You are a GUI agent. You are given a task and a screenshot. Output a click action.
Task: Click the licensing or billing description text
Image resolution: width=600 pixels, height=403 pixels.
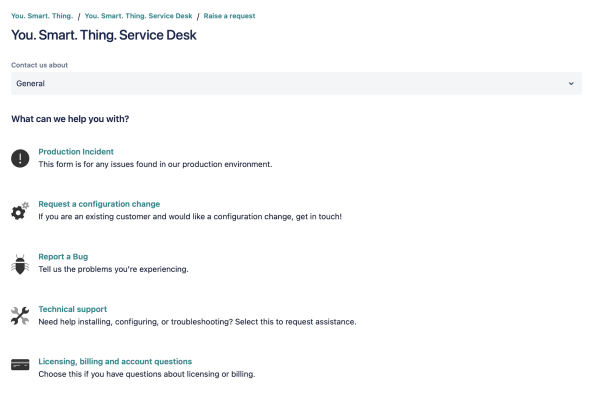tap(147, 374)
